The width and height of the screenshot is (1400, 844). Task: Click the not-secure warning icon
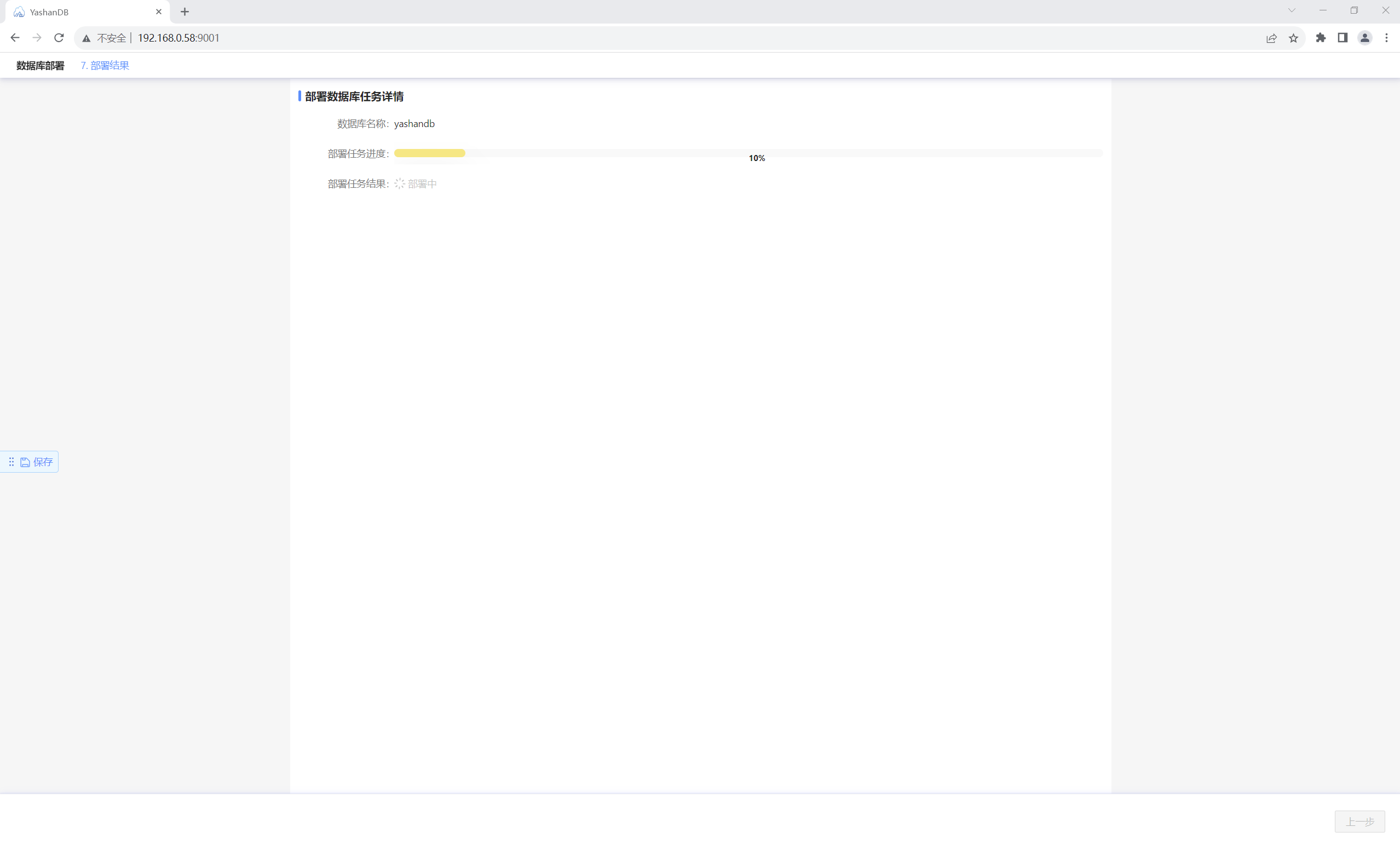(87, 38)
